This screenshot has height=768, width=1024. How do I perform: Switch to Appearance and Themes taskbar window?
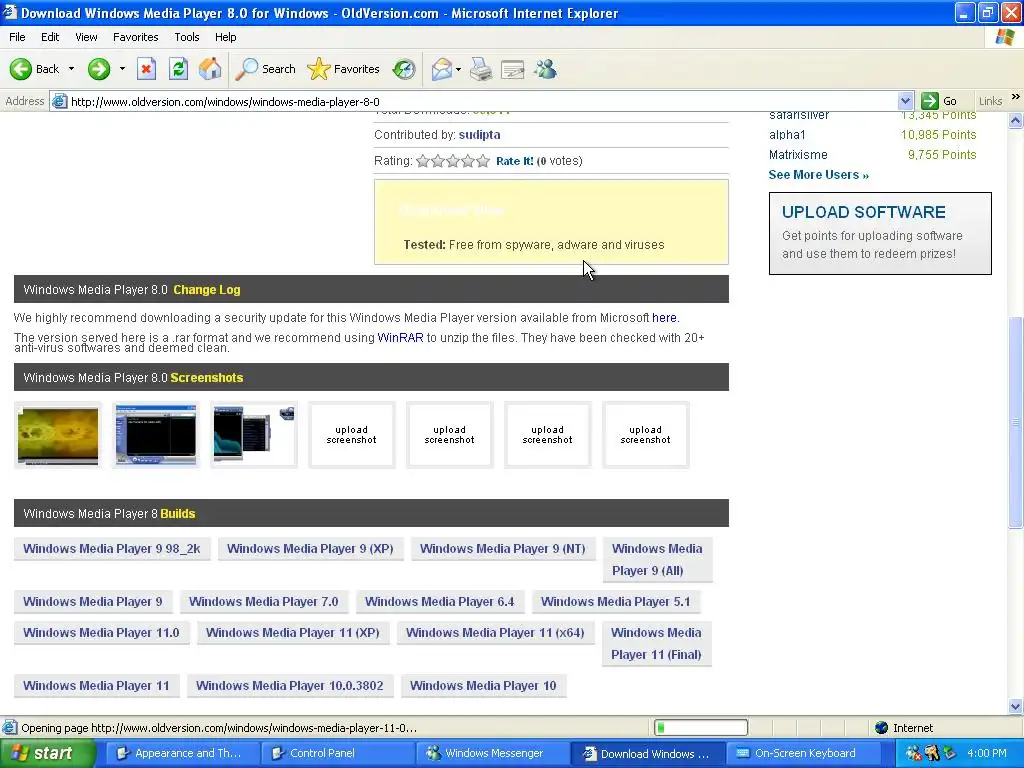pyautogui.click(x=182, y=753)
